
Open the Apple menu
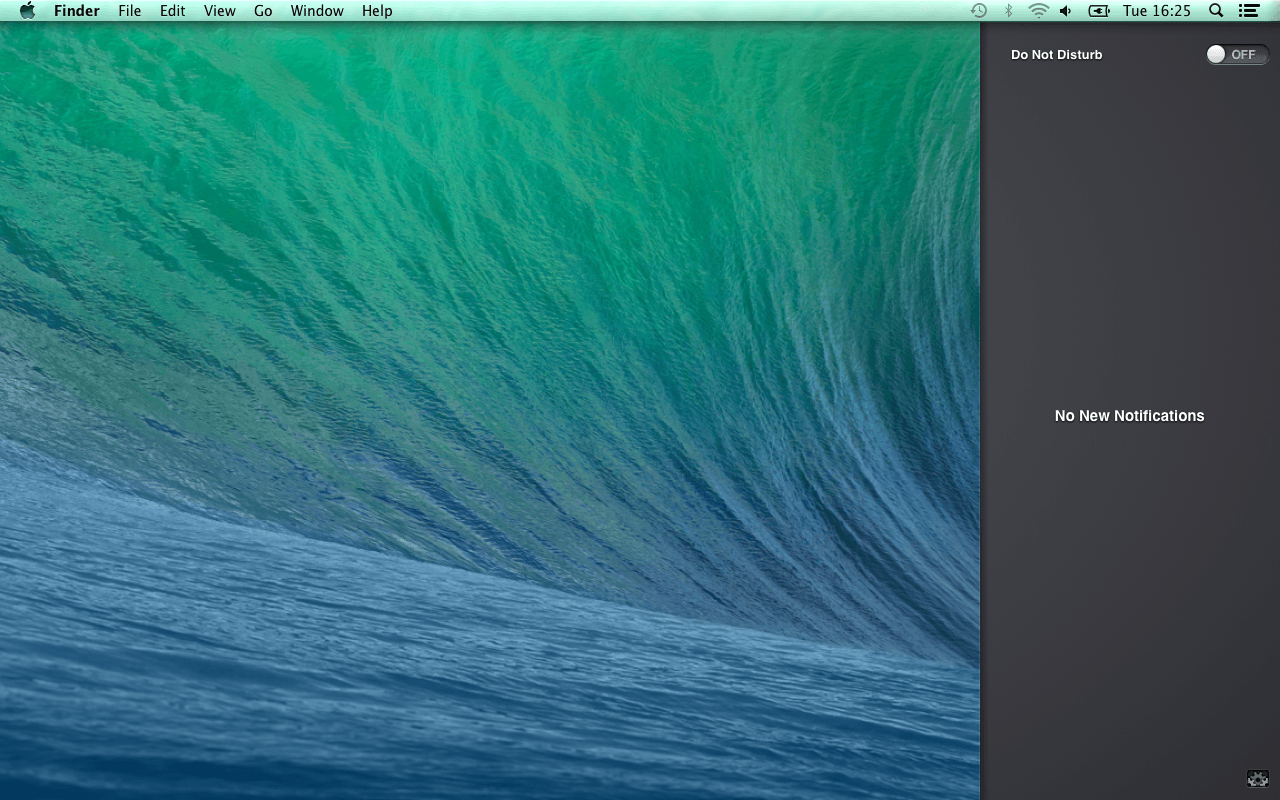pos(27,11)
